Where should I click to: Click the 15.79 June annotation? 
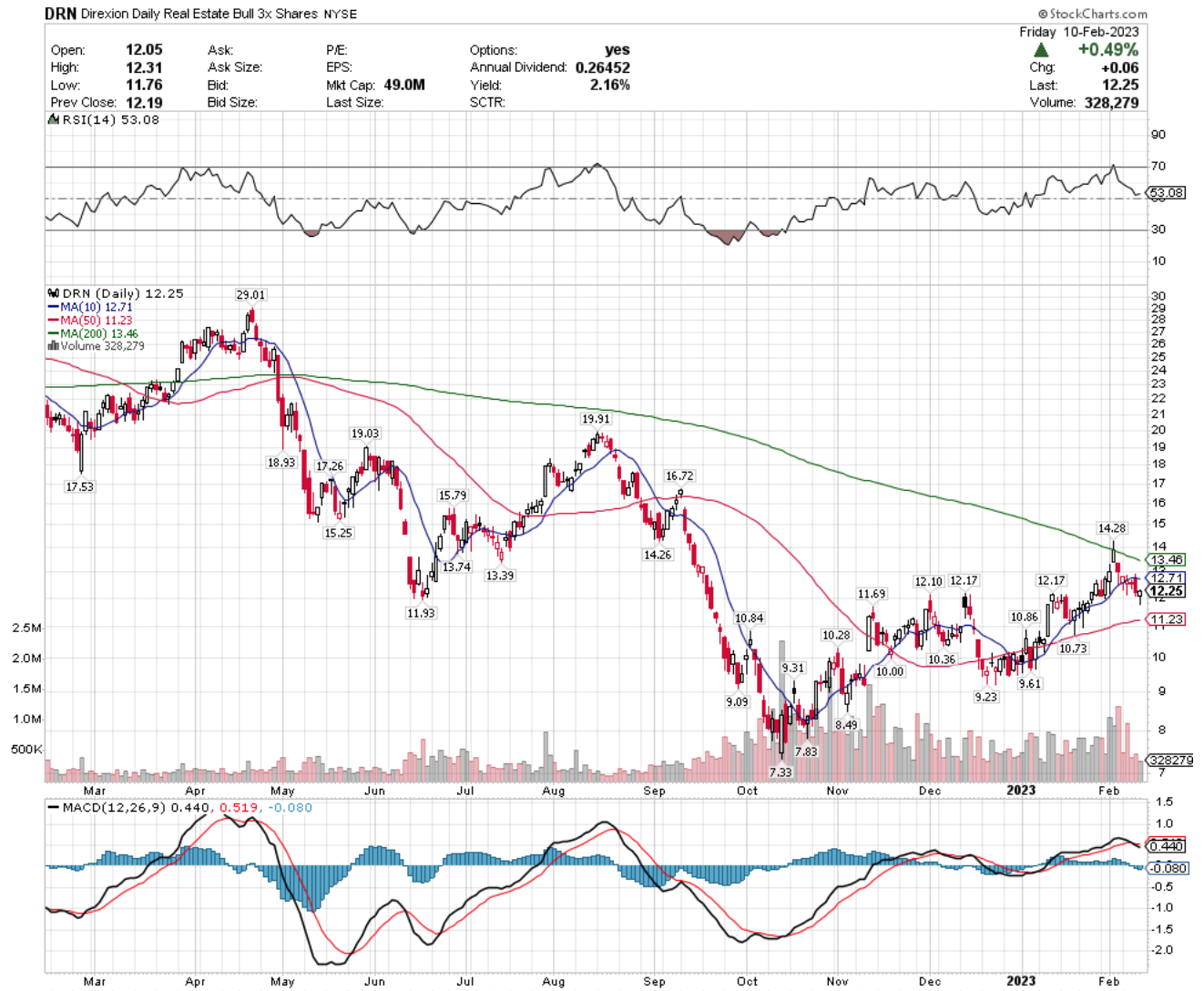point(452,495)
